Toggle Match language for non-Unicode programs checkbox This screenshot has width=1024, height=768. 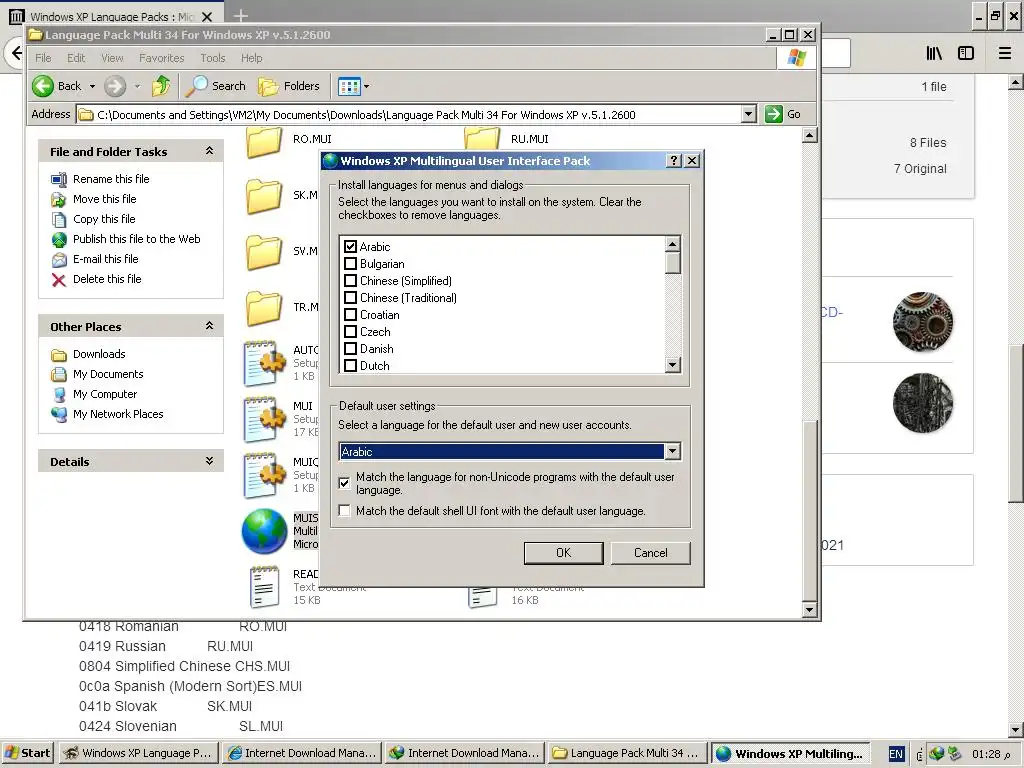pos(345,483)
